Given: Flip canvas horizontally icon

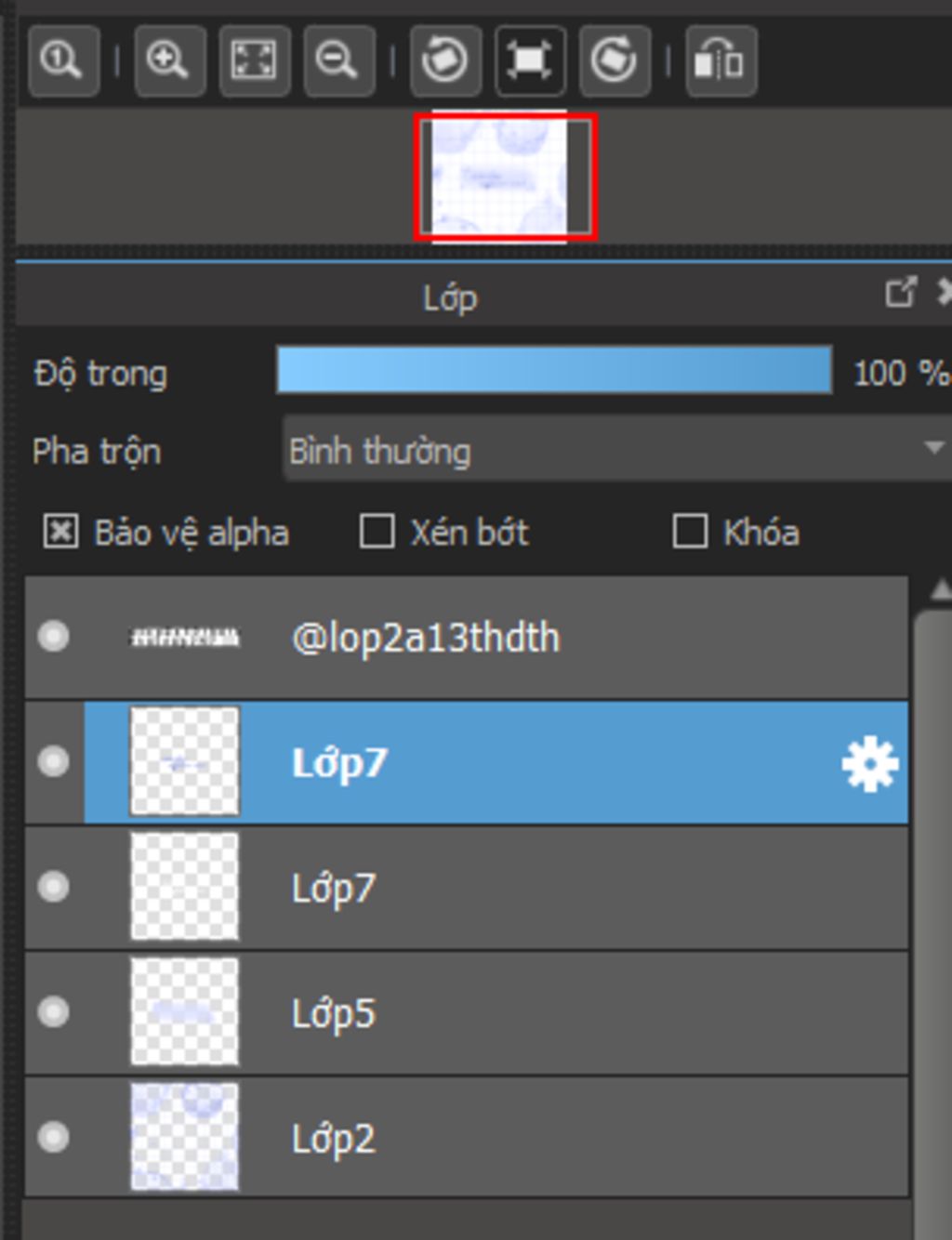Looking at the screenshot, I should 721,61.
